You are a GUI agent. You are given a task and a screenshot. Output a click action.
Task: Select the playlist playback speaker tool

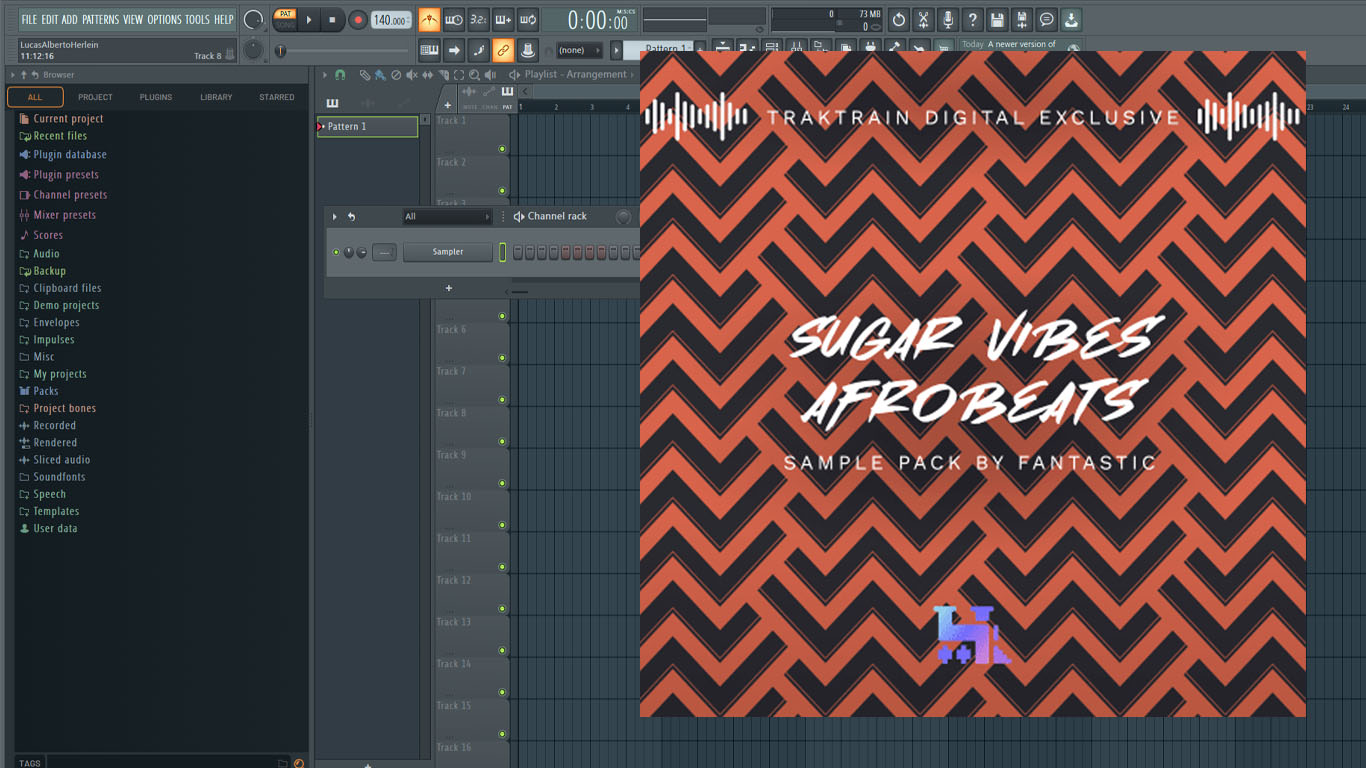490,75
